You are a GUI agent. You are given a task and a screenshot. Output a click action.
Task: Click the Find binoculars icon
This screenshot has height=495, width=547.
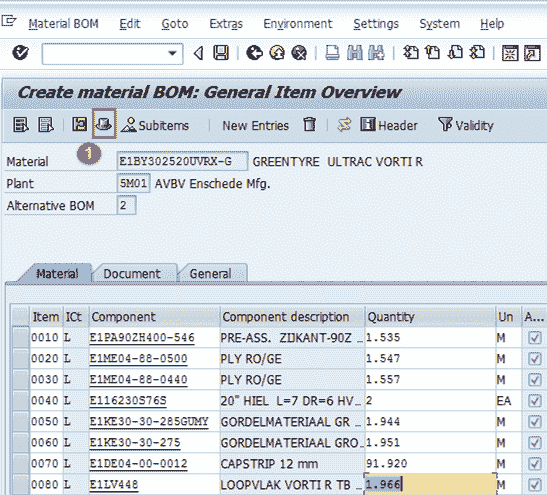coord(354,53)
